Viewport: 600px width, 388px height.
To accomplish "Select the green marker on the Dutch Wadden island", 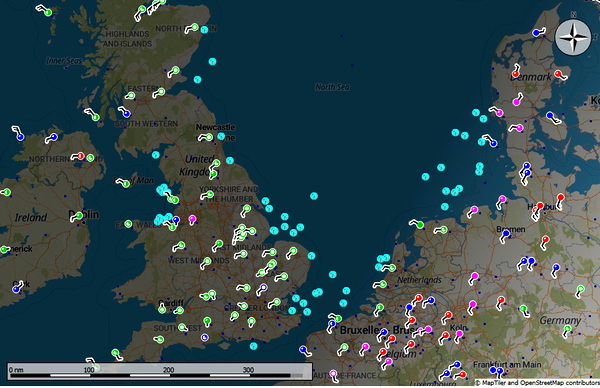I will [420, 225].
